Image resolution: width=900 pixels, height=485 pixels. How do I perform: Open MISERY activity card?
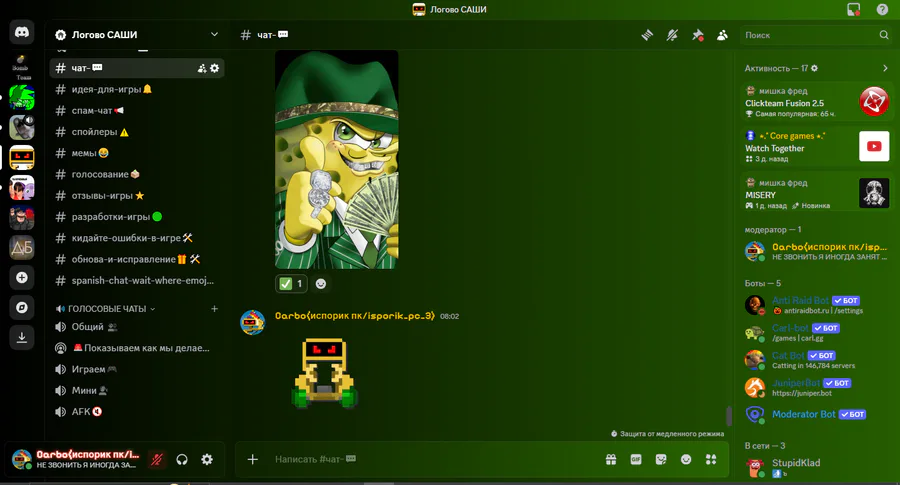click(x=817, y=193)
